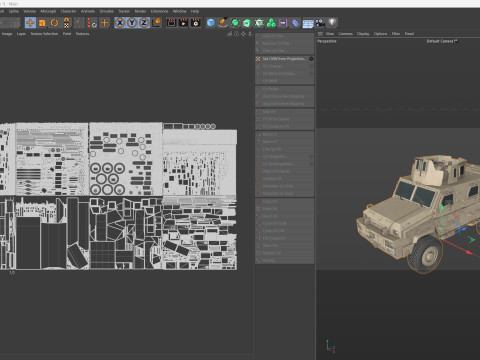480x360 pixels.
Task: Click the Boundary to Circle command
Action: (284, 186)
